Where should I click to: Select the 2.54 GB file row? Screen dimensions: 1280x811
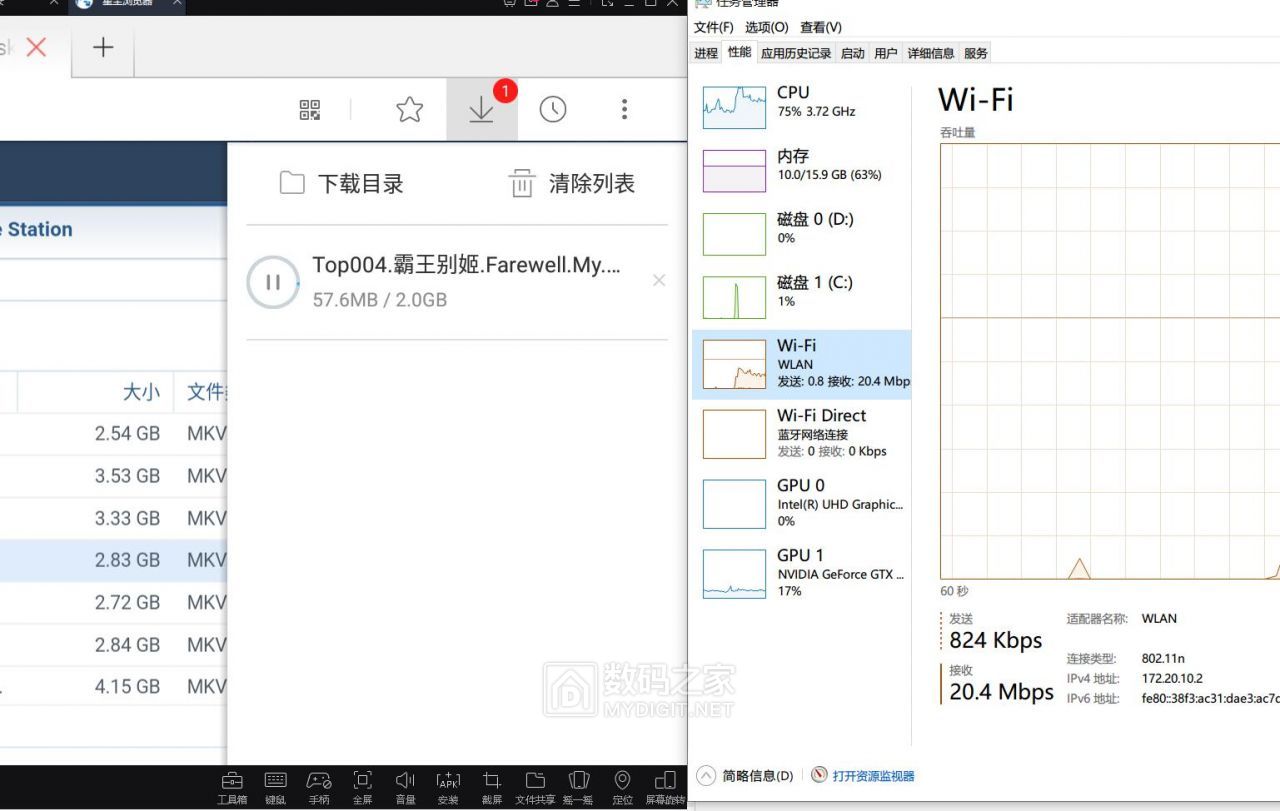tap(113, 434)
